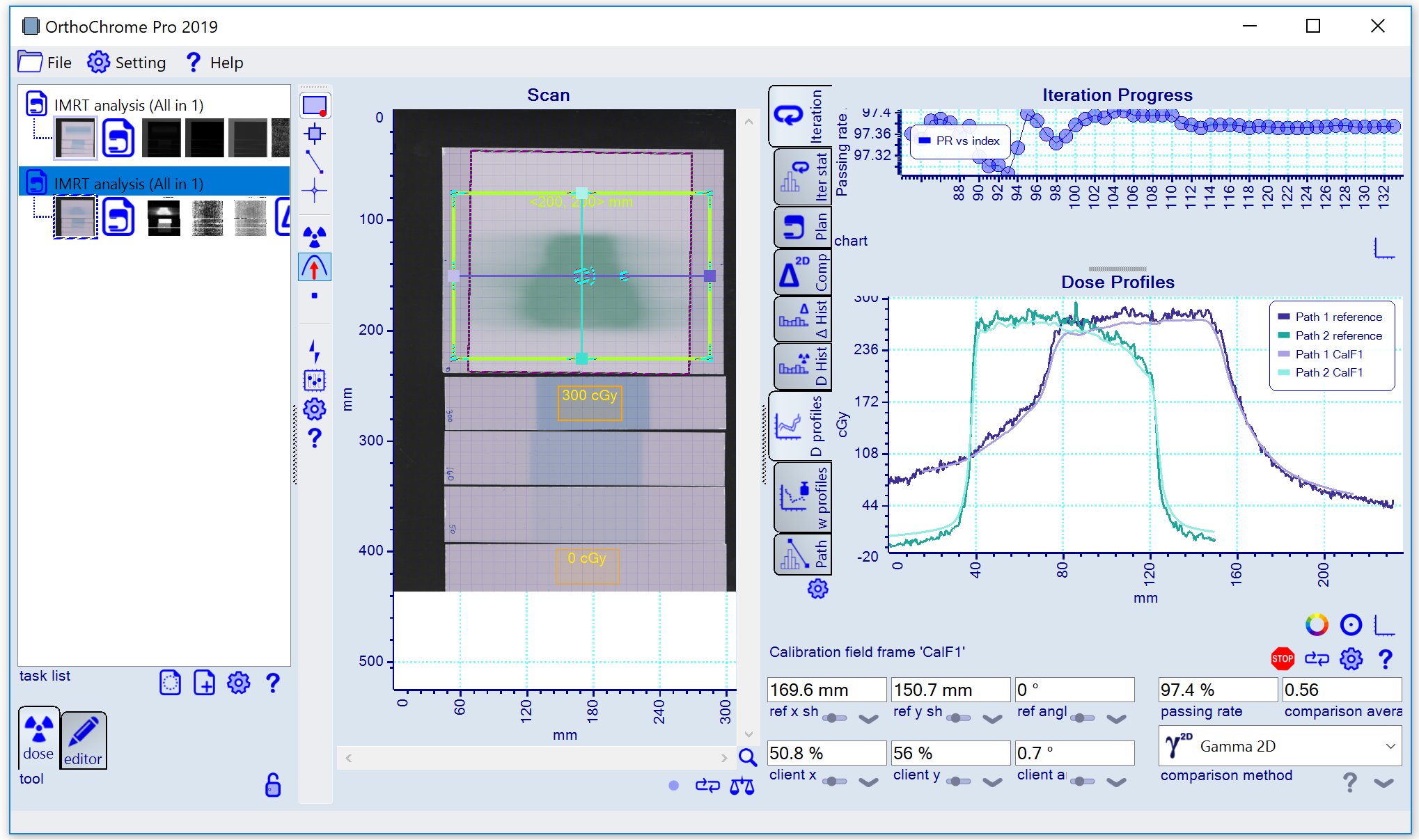The image size is (1419, 840).
Task: Click the passing rate 97.4 % field
Action: pyautogui.click(x=1217, y=690)
